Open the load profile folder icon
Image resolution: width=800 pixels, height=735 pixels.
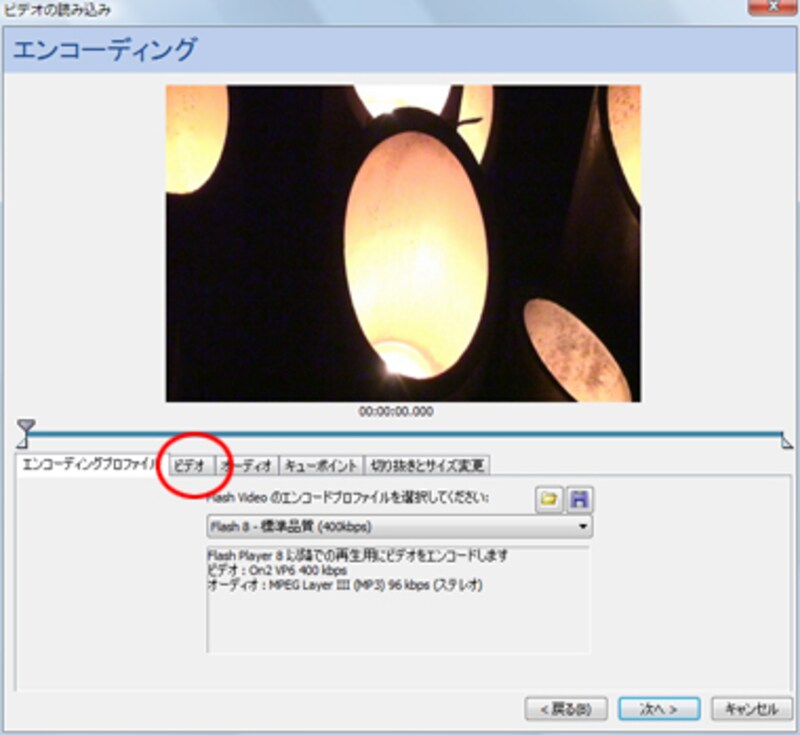(x=549, y=499)
